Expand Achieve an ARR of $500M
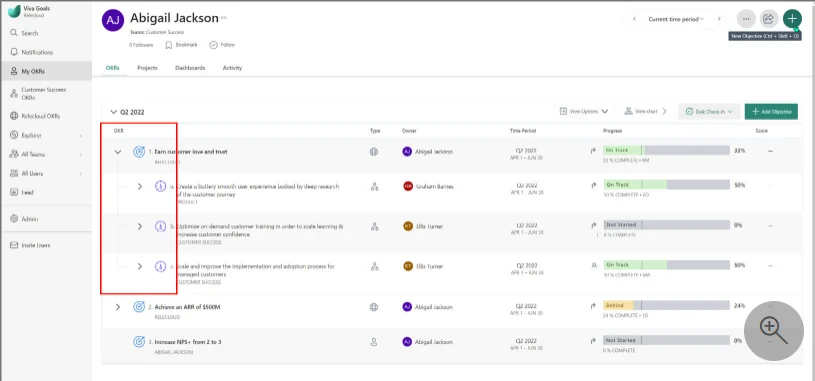Viewport: 815px width, 381px height. 118,307
